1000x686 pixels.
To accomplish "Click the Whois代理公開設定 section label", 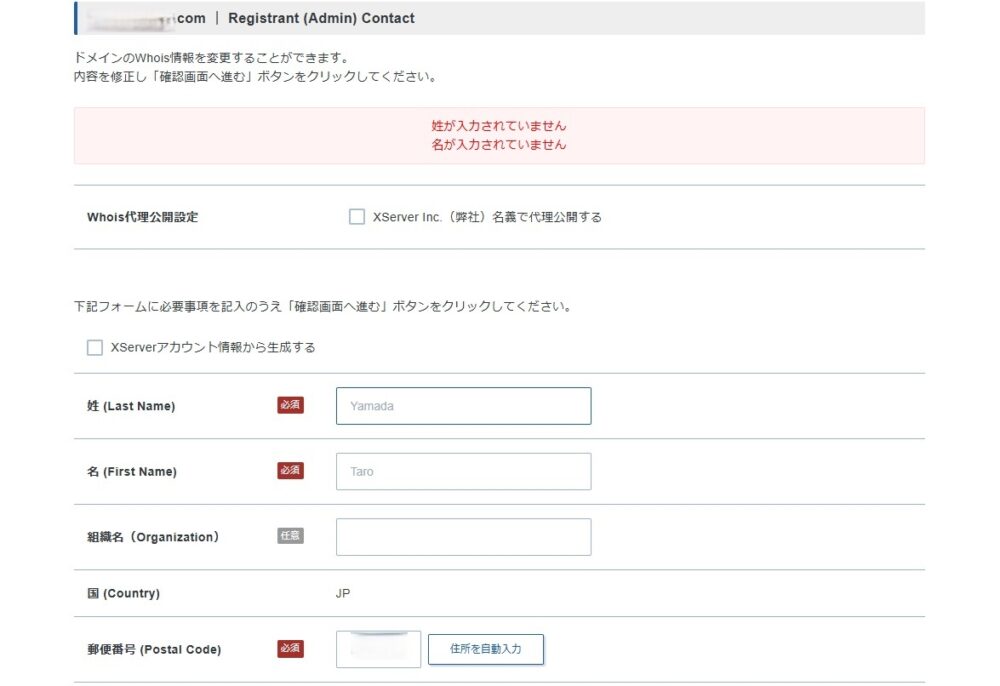I will coord(143,217).
